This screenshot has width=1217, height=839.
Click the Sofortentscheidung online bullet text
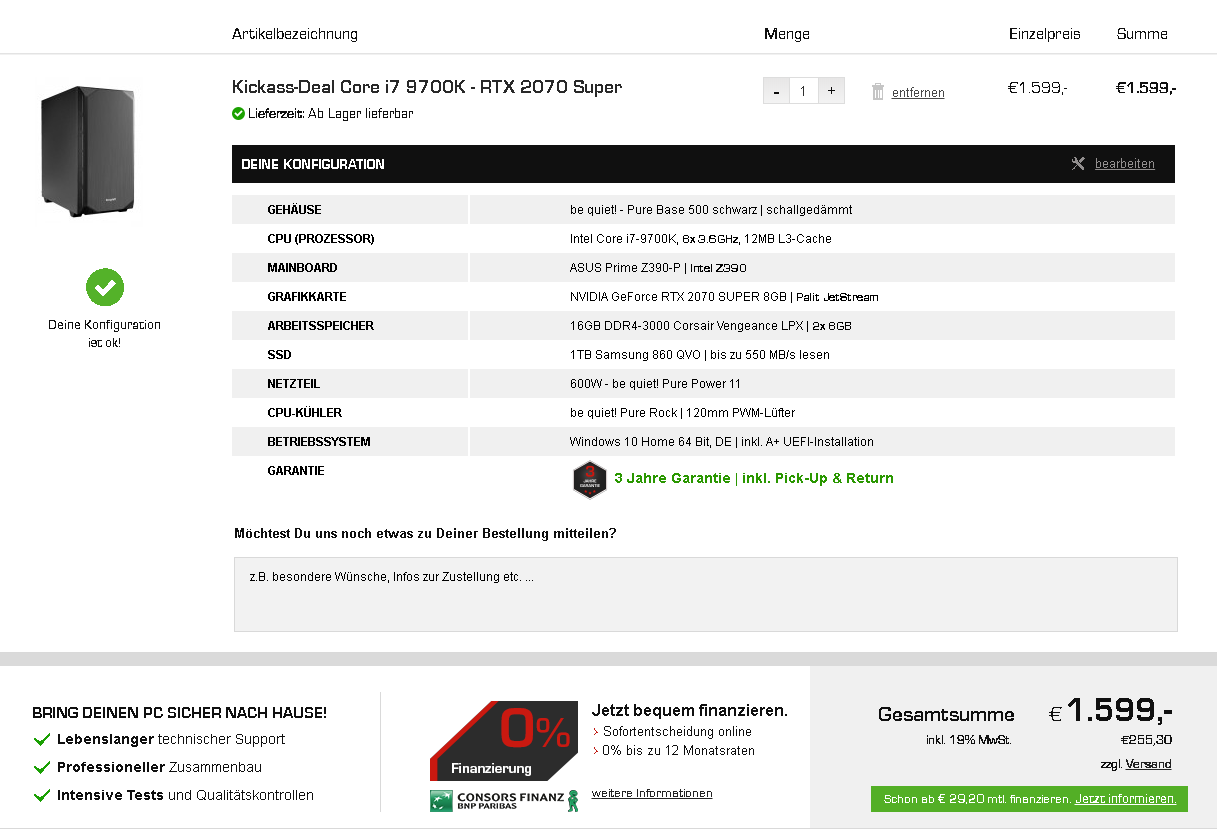677,732
